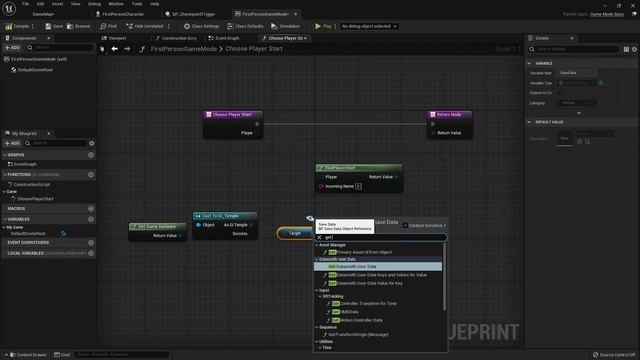The width and height of the screenshot is (640, 360).
Task: Close the FirstPersonGameMode tab
Action: (296, 14)
